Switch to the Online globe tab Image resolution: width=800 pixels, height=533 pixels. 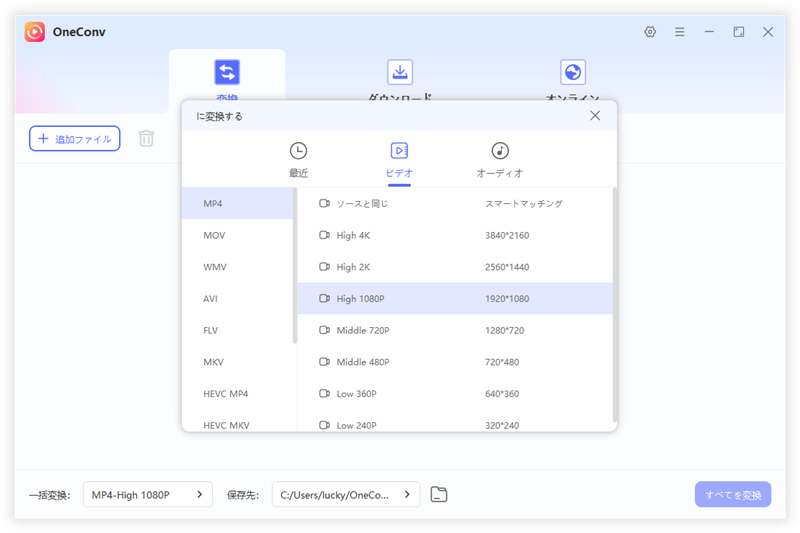point(573,72)
